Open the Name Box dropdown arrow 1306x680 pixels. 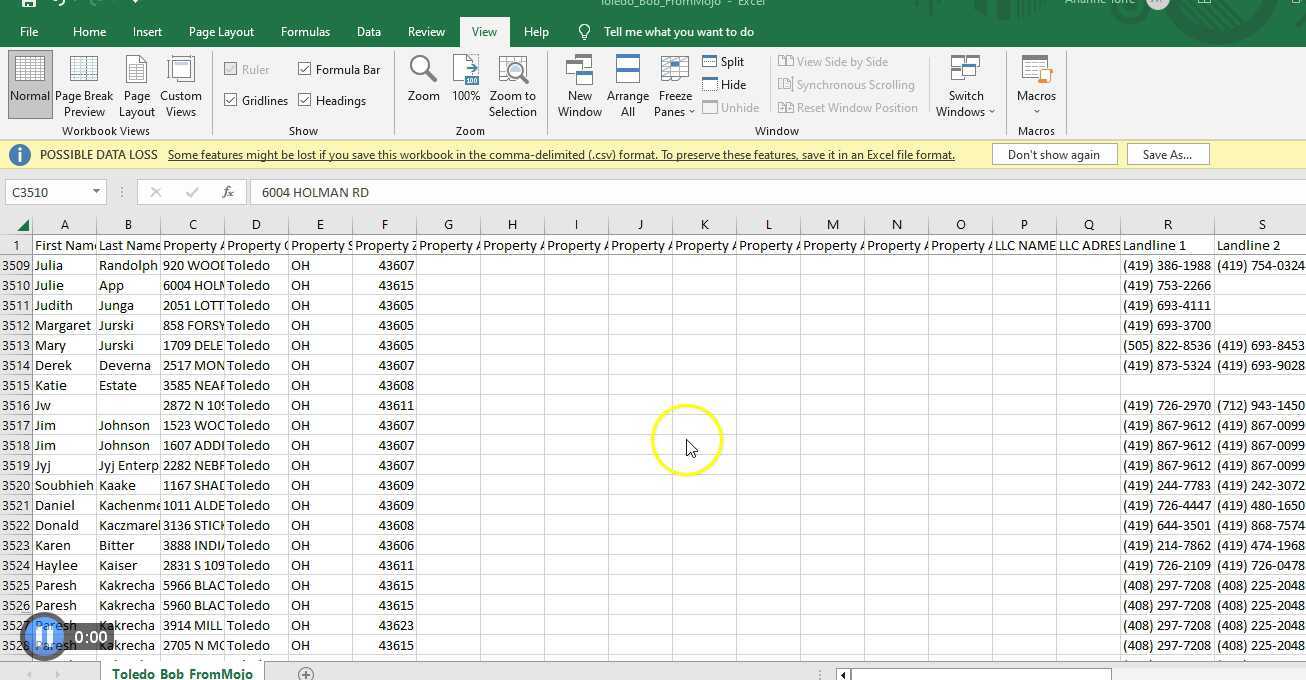96,191
